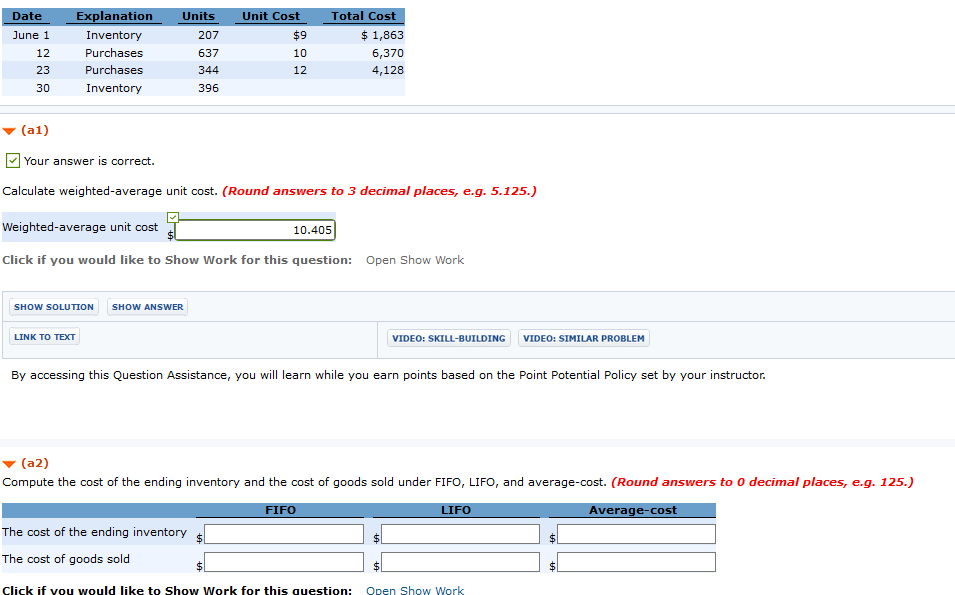The width and height of the screenshot is (955, 595).
Task: Click the Units column header
Action: click(199, 16)
